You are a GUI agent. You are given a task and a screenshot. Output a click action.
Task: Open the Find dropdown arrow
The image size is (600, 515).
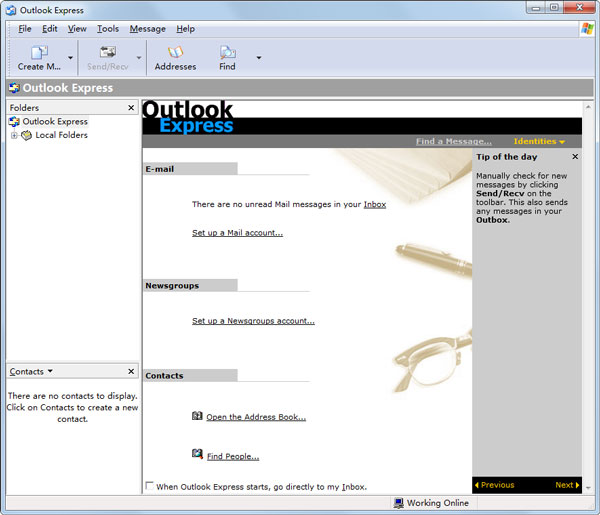259,58
